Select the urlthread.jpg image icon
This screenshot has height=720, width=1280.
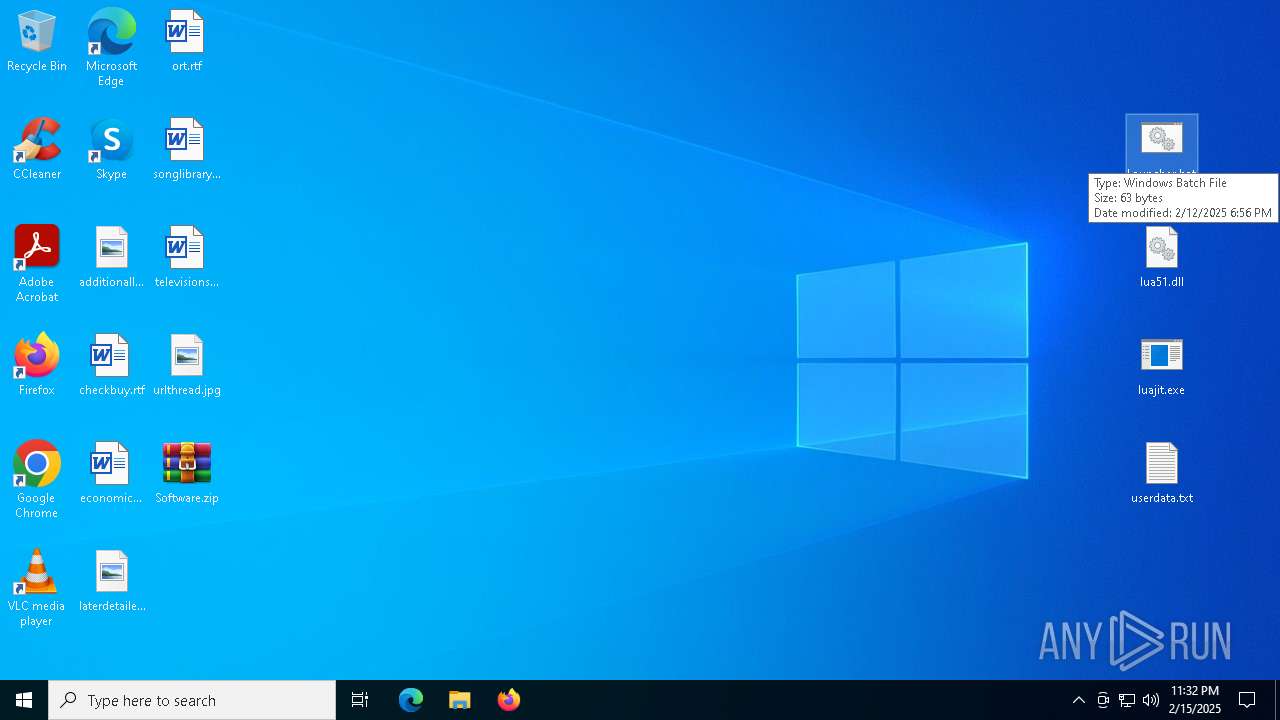click(x=186, y=365)
